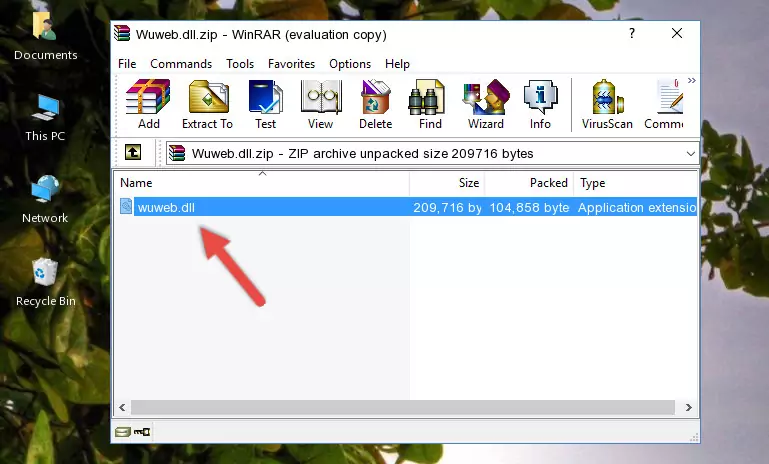The width and height of the screenshot is (769, 464).
Task: Click the Extract To toolbar icon
Action: pyautogui.click(x=207, y=104)
